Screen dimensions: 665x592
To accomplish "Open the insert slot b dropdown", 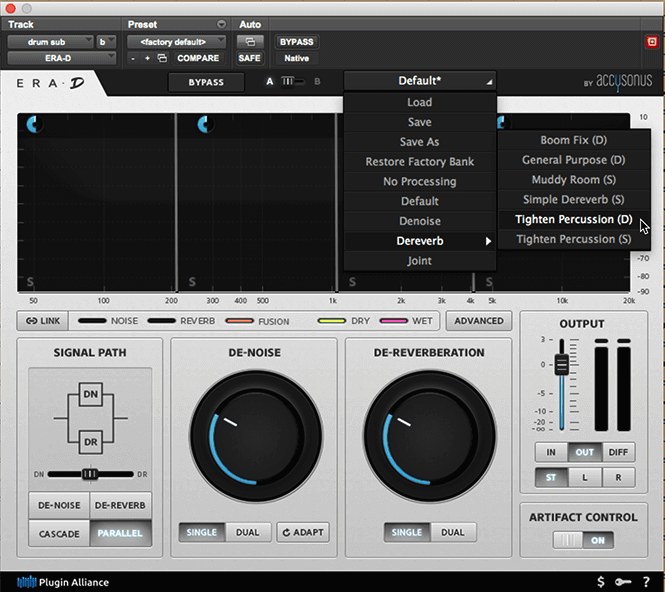I will point(106,42).
